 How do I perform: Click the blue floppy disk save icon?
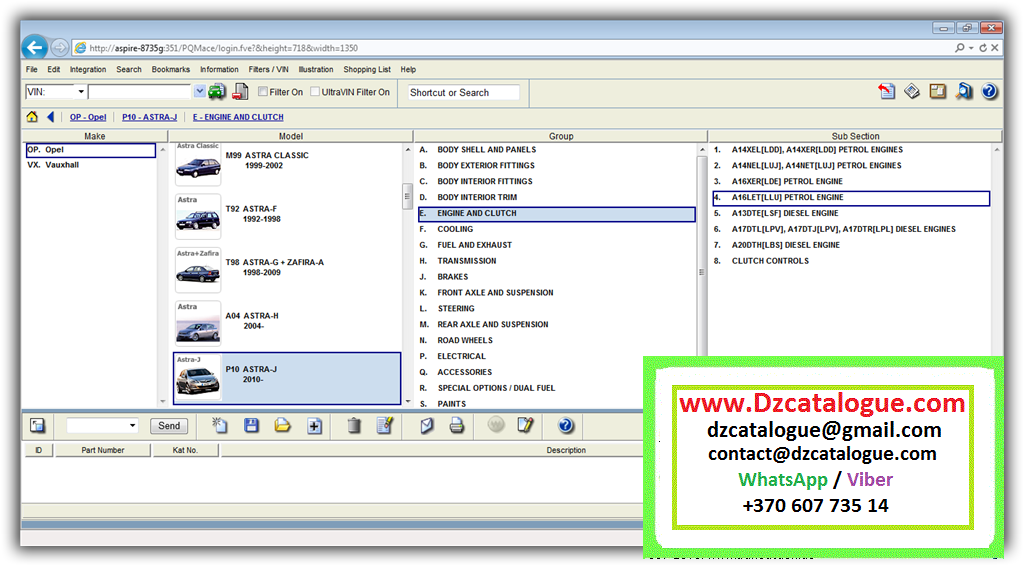(251, 426)
